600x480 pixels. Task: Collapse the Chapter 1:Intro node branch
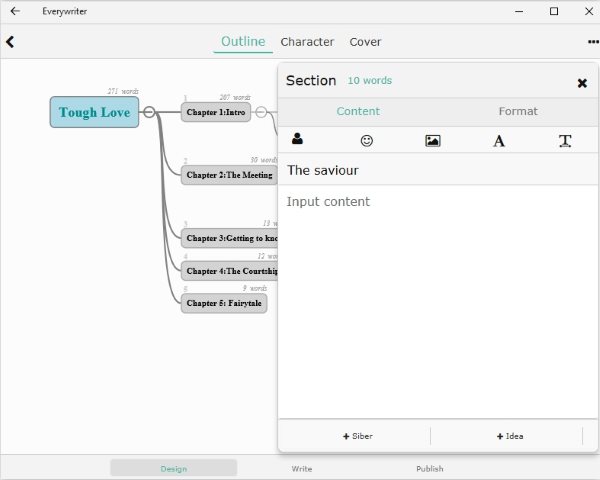(261, 112)
